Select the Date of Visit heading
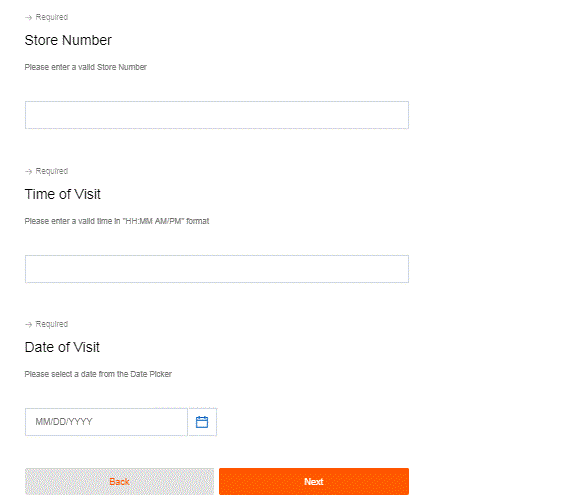This screenshot has height=496, width=581. tap(62, 347)
